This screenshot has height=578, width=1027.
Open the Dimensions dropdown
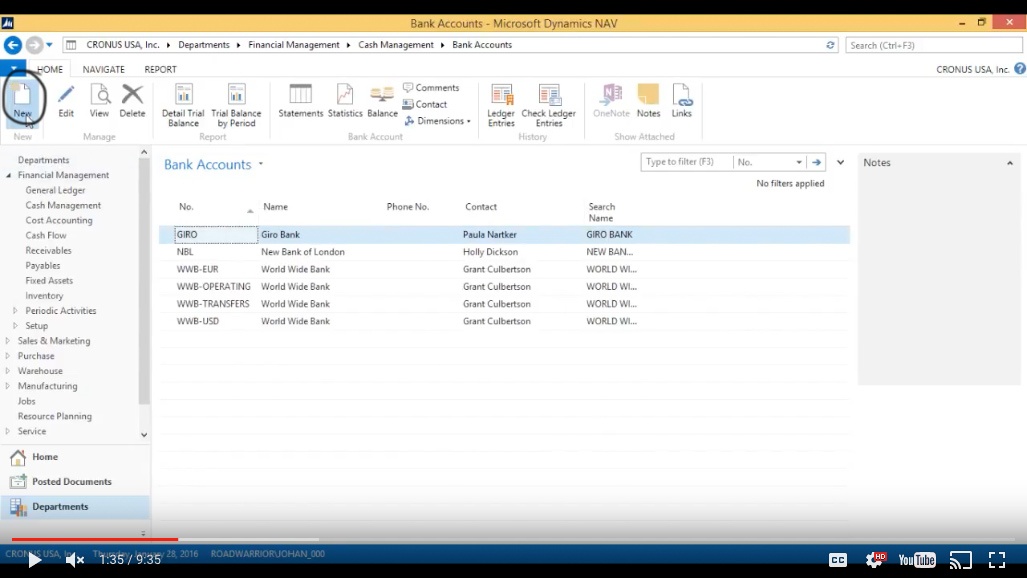pyautogui.click(x=438, y=121)
